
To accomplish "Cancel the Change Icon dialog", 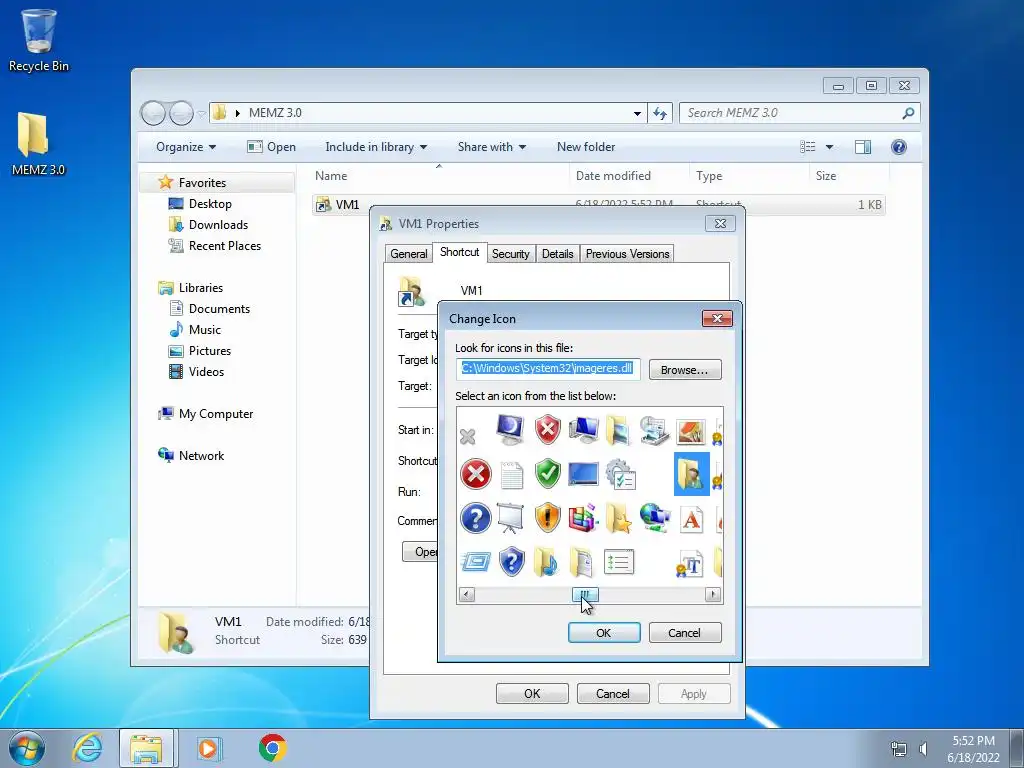I will [684, 633].
